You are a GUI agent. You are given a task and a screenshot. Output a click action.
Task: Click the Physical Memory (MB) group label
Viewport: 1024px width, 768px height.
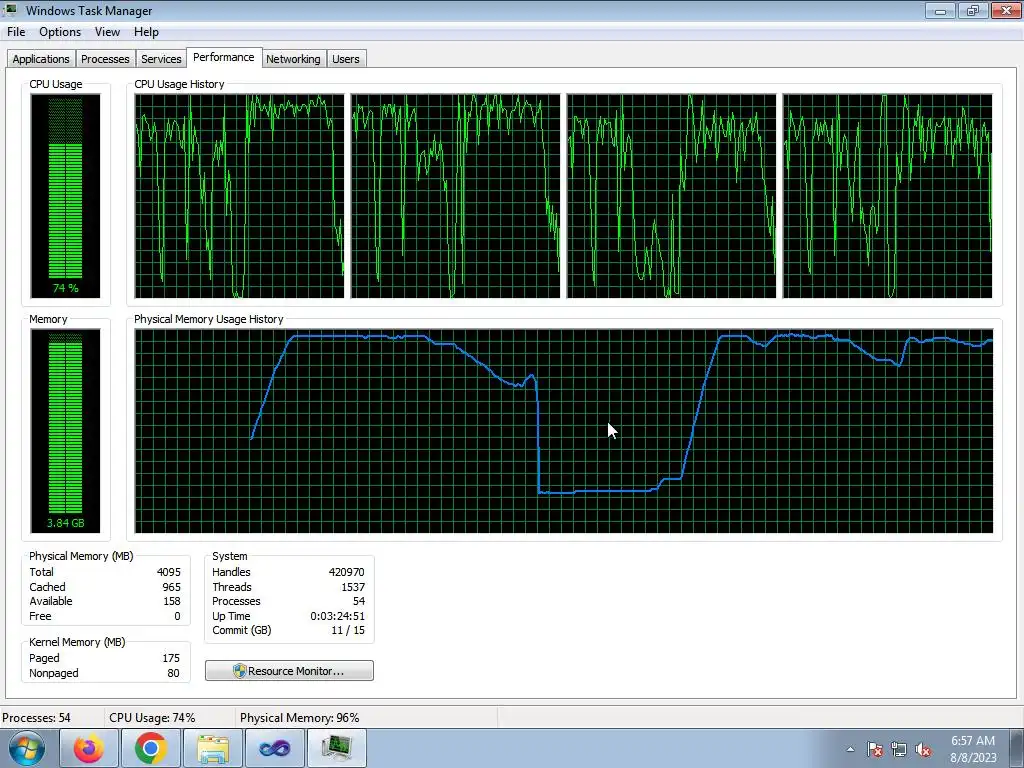81,556
